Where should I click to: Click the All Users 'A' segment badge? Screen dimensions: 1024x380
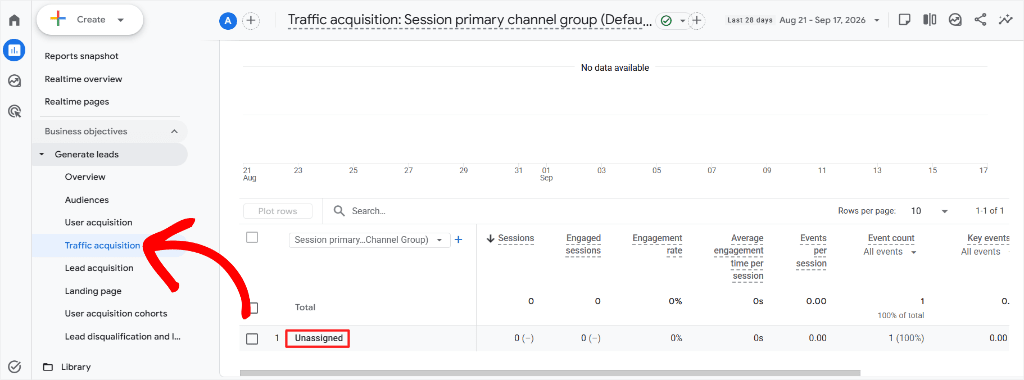tap(227, 21)
